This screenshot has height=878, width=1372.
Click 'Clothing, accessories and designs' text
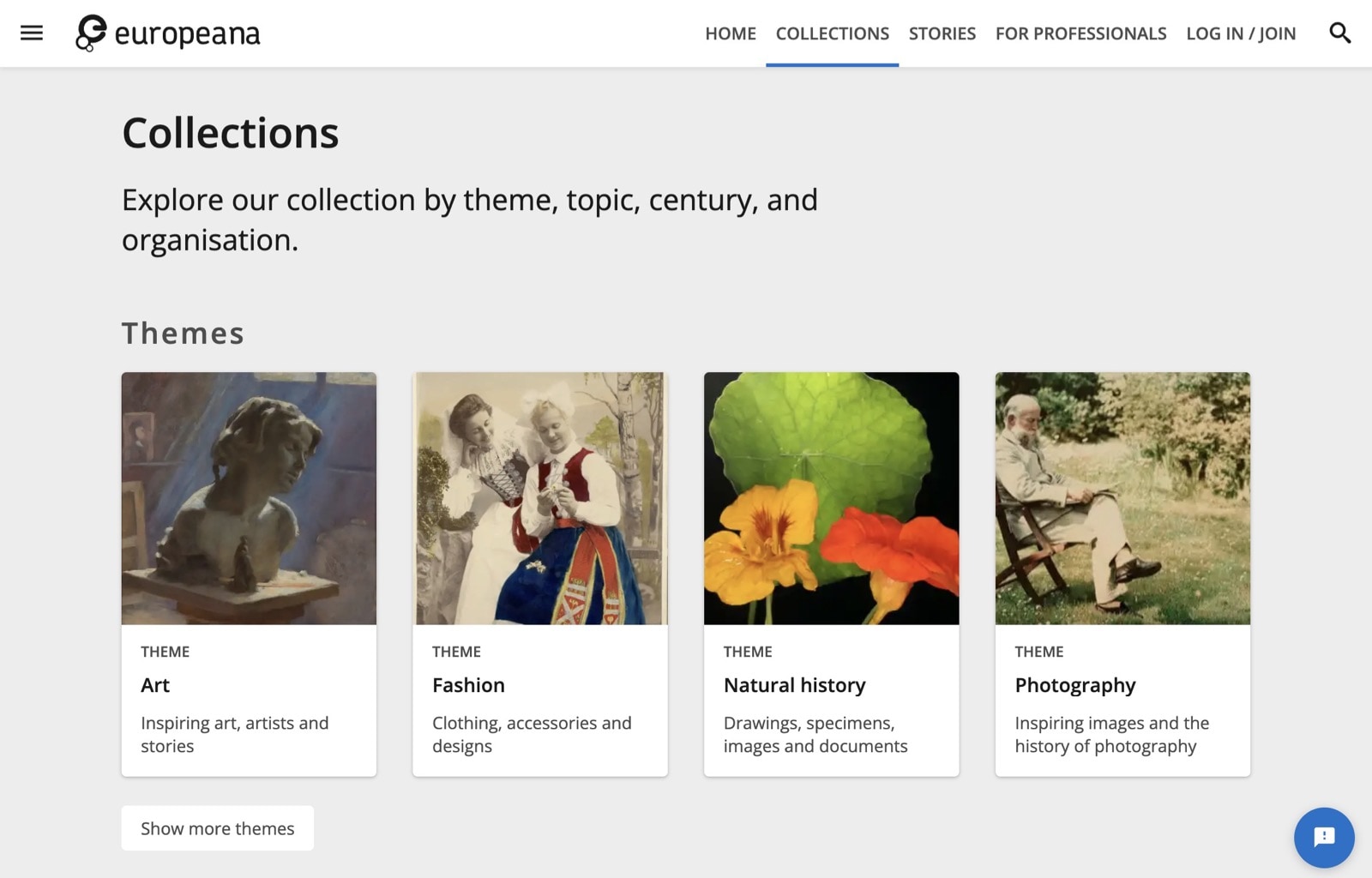tap(532, 734)
